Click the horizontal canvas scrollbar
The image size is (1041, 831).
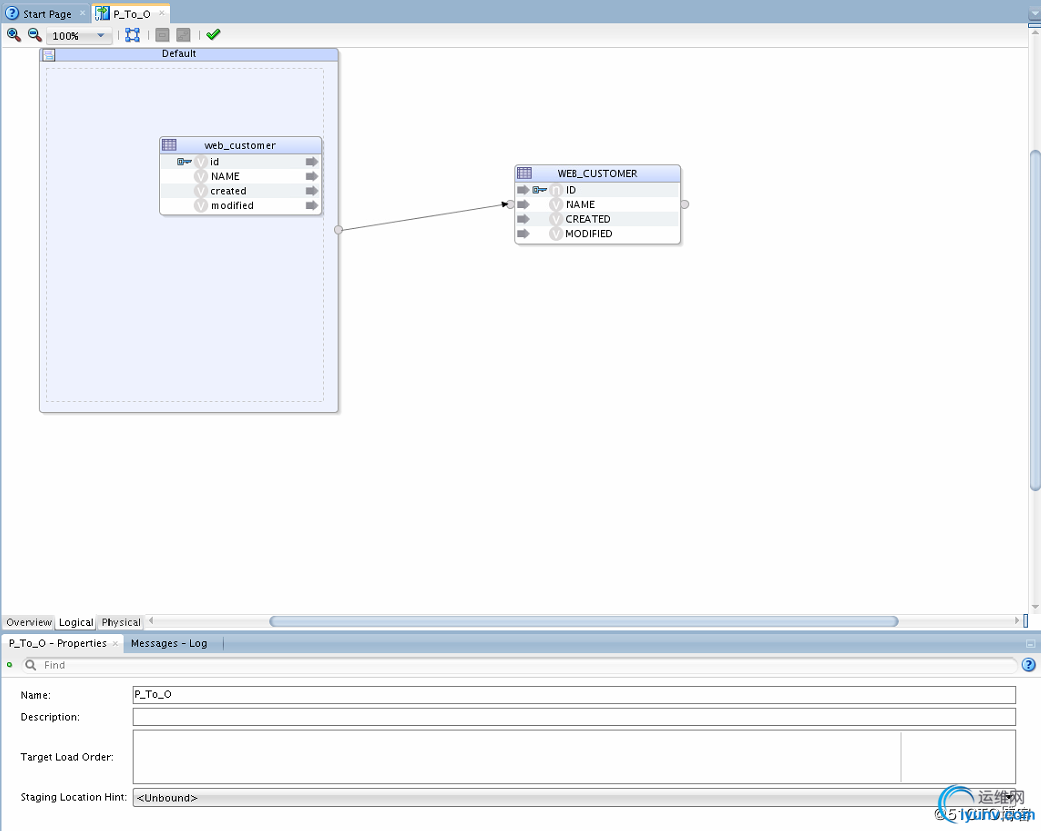point(583,622)
